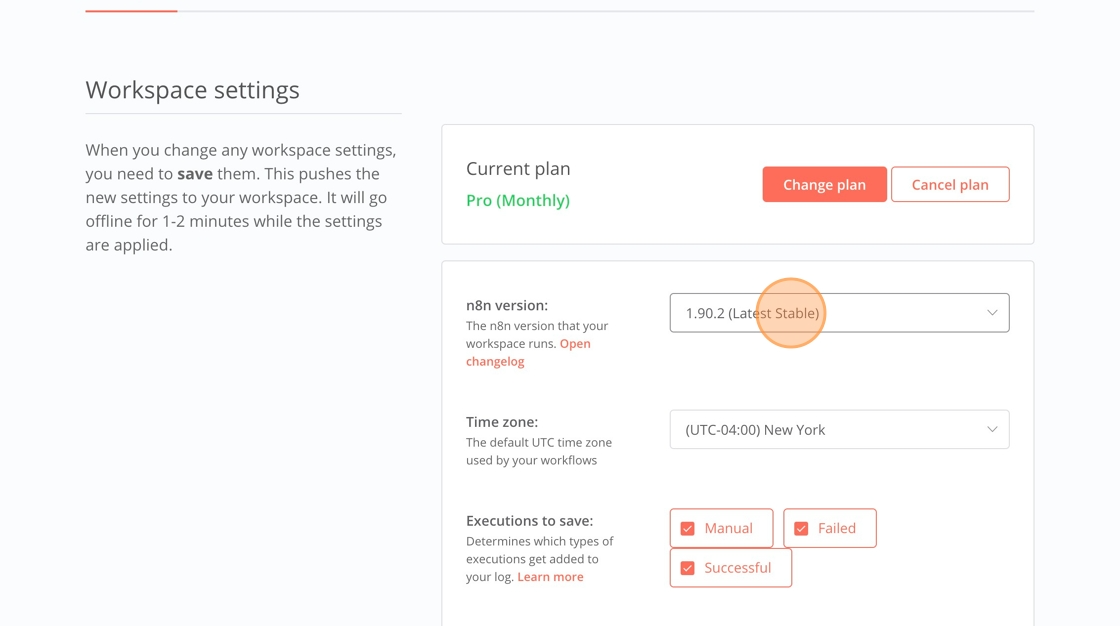Click the 'n8n version:' field label
1120x626 pixels.
point(507,305)
